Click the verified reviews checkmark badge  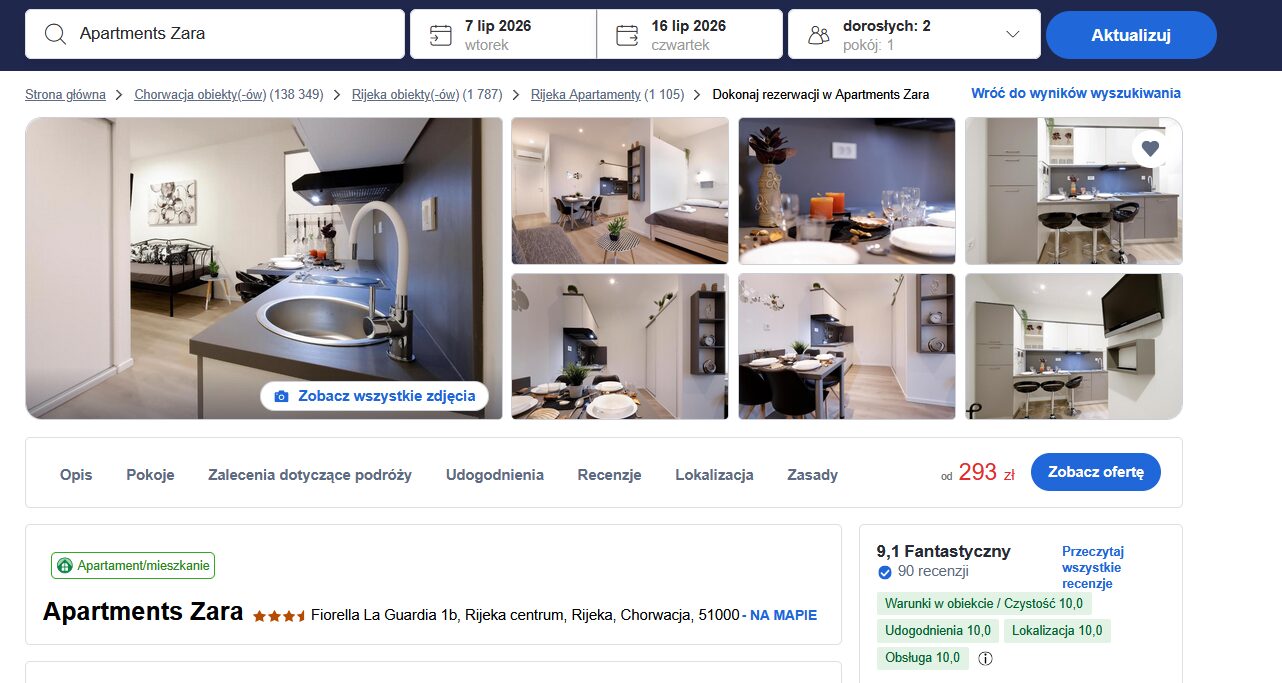(884, 572)
